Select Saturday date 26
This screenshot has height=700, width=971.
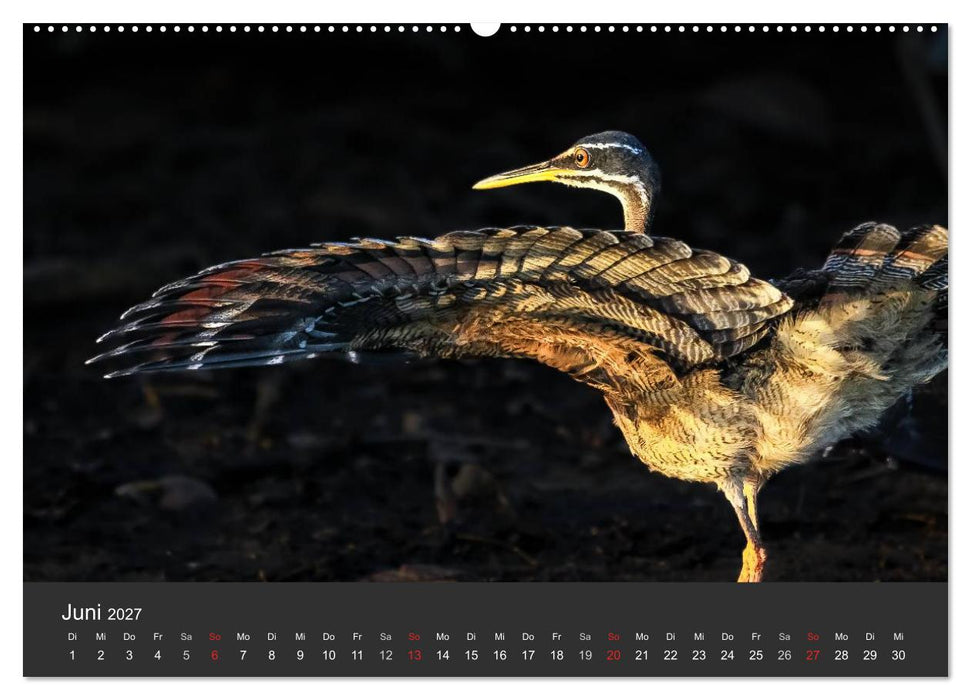[785, 655]
